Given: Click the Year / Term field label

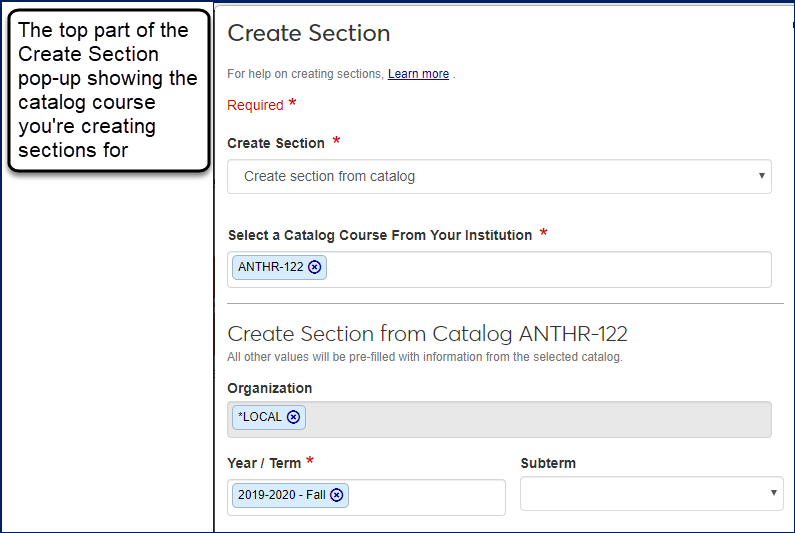Looking at the screenshot, I should 264,463.
